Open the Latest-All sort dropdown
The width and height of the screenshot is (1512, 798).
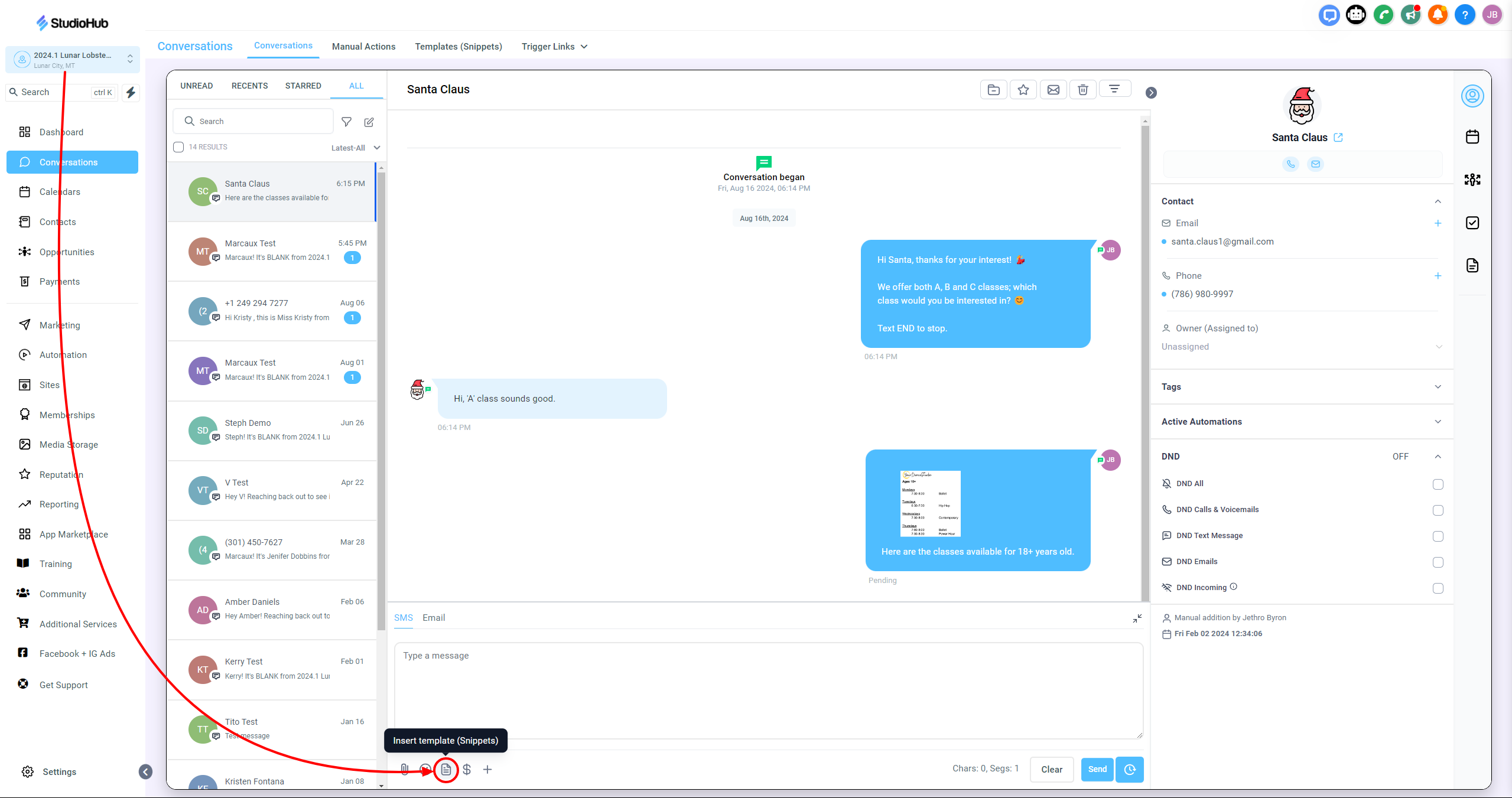pos(355,148)
